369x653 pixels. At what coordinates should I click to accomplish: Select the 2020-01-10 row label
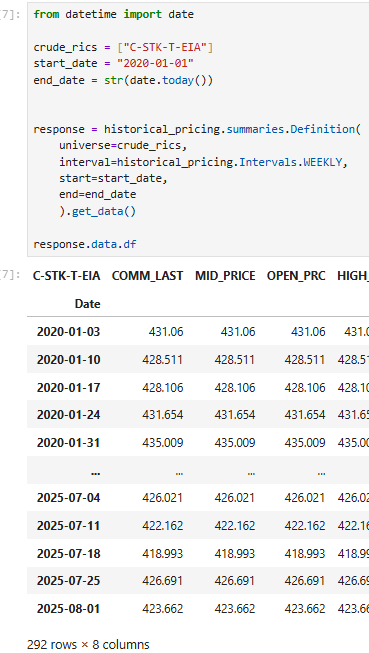[x=68, y=360]
